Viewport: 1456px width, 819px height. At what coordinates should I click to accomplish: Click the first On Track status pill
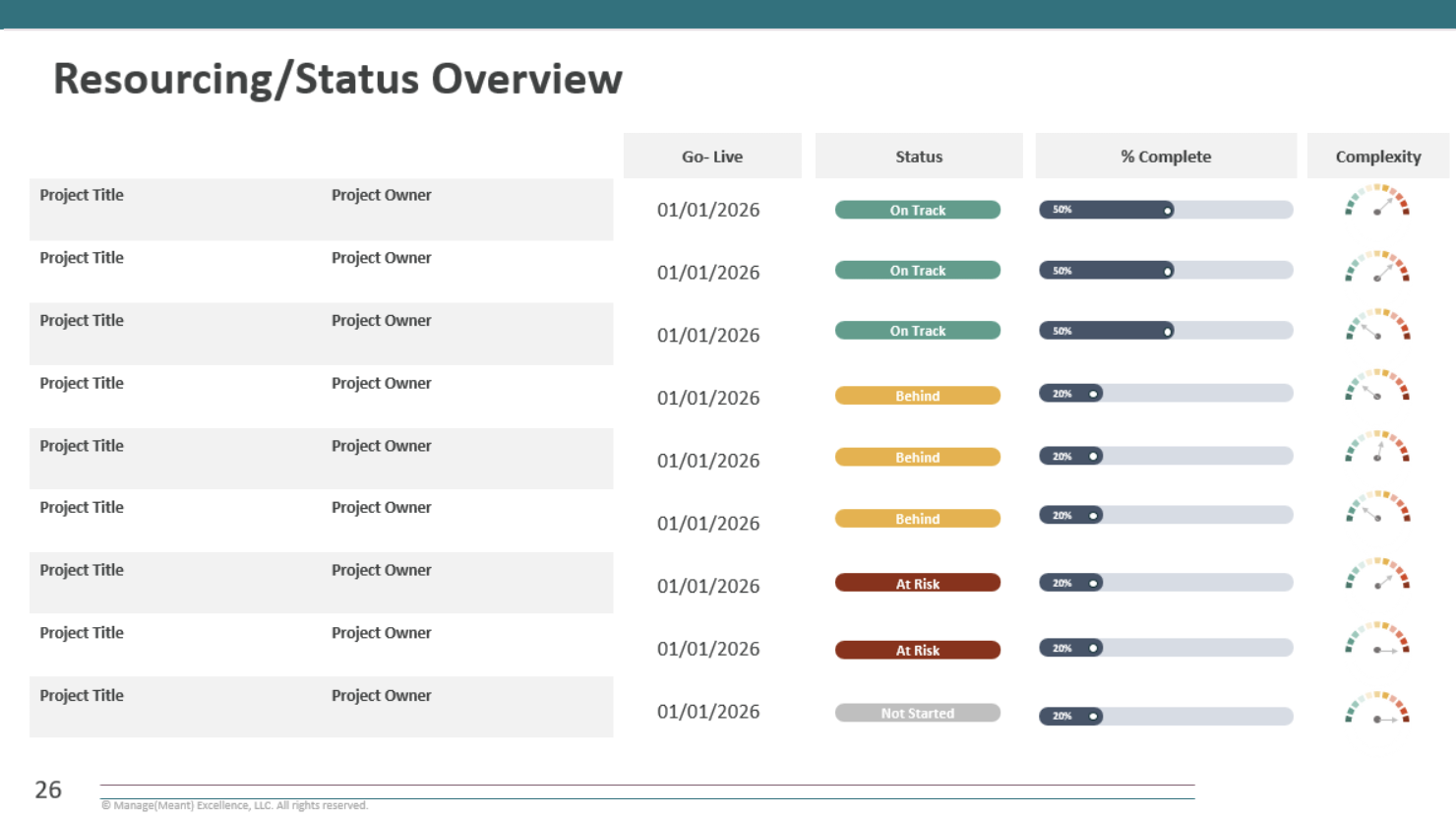[918, 210]
